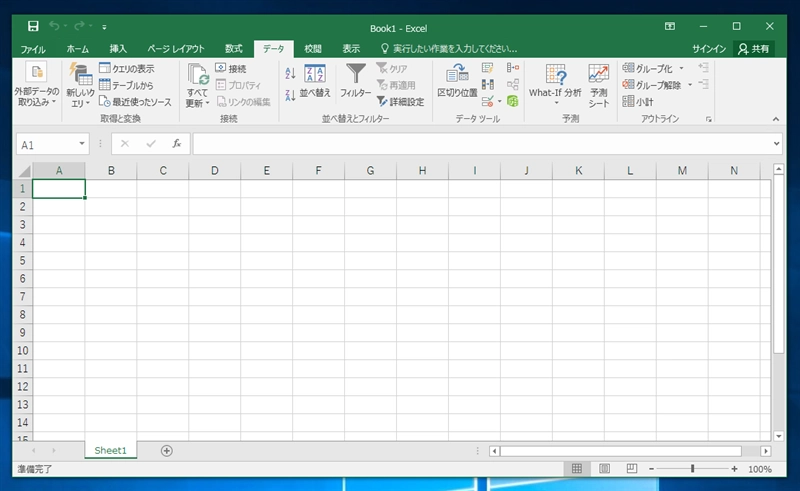Click the 共有 share button

[x=754, y=49]
